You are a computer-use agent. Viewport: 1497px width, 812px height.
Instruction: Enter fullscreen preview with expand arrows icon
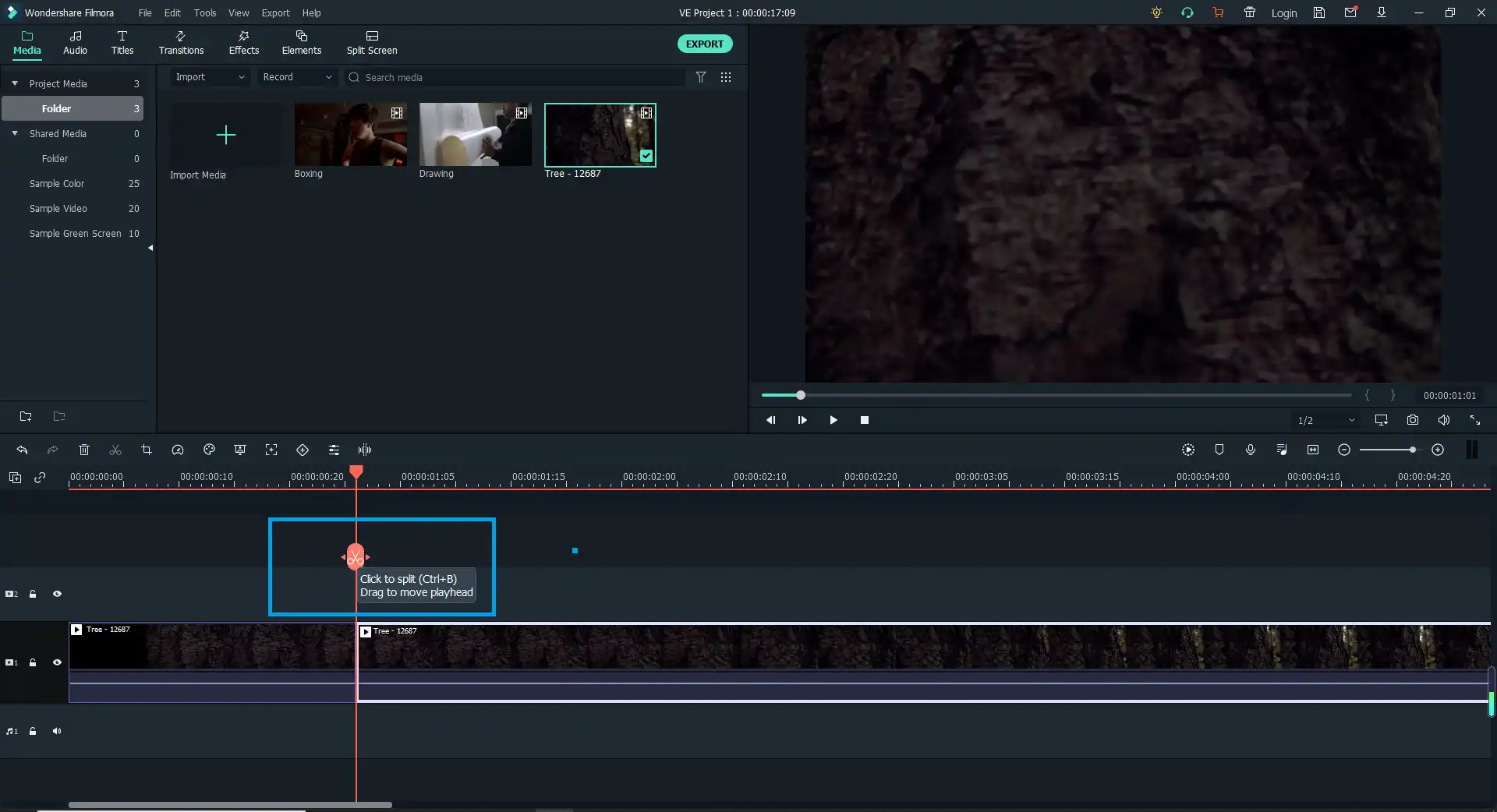[x=1475, y=420]
